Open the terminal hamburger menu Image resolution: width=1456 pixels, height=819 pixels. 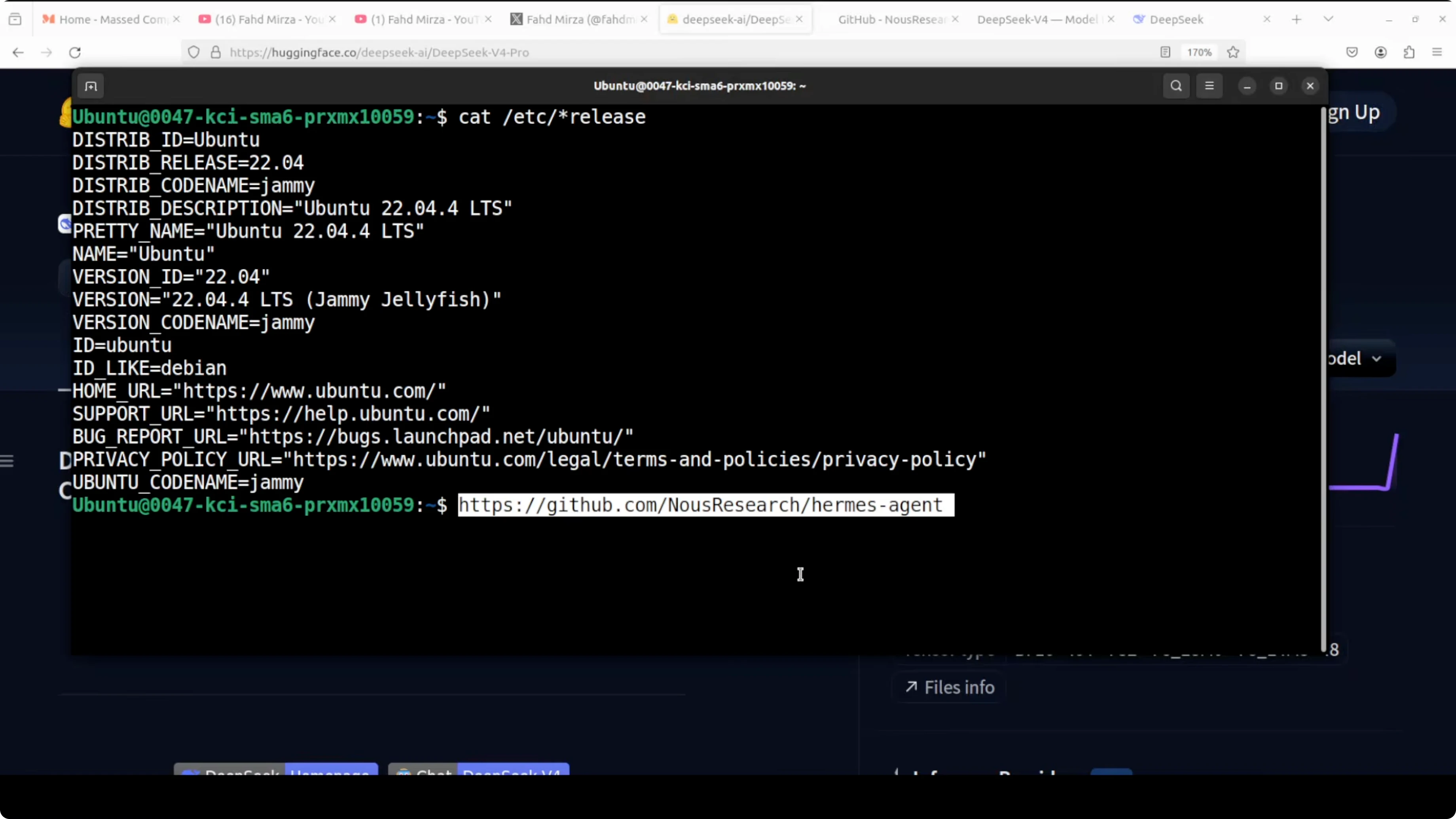pos(1209,86)
